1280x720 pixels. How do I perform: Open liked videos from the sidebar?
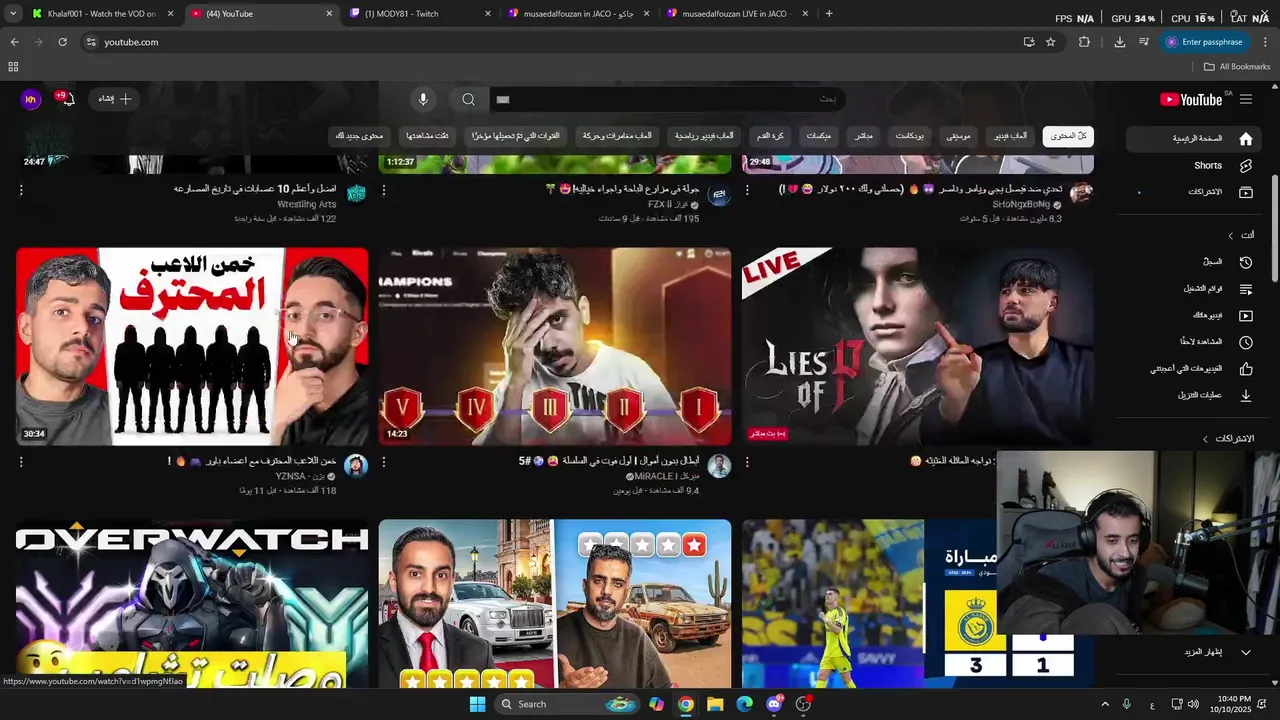(x=1186, y=368)
